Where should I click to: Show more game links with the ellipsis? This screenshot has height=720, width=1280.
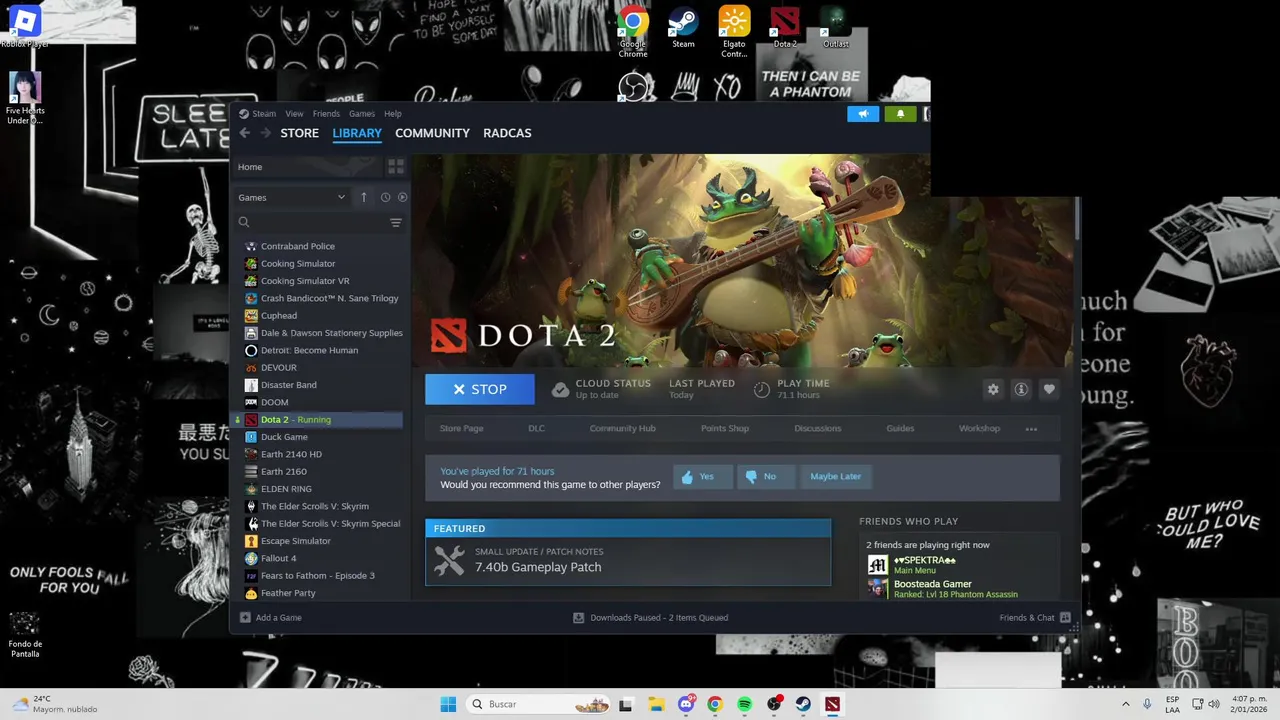[1031, 429]
